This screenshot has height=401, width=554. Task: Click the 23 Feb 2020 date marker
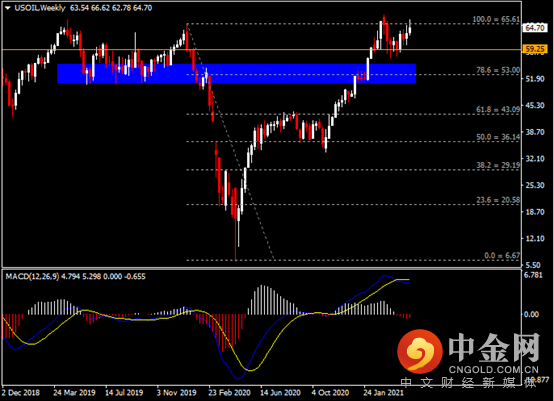pos(229,393)
